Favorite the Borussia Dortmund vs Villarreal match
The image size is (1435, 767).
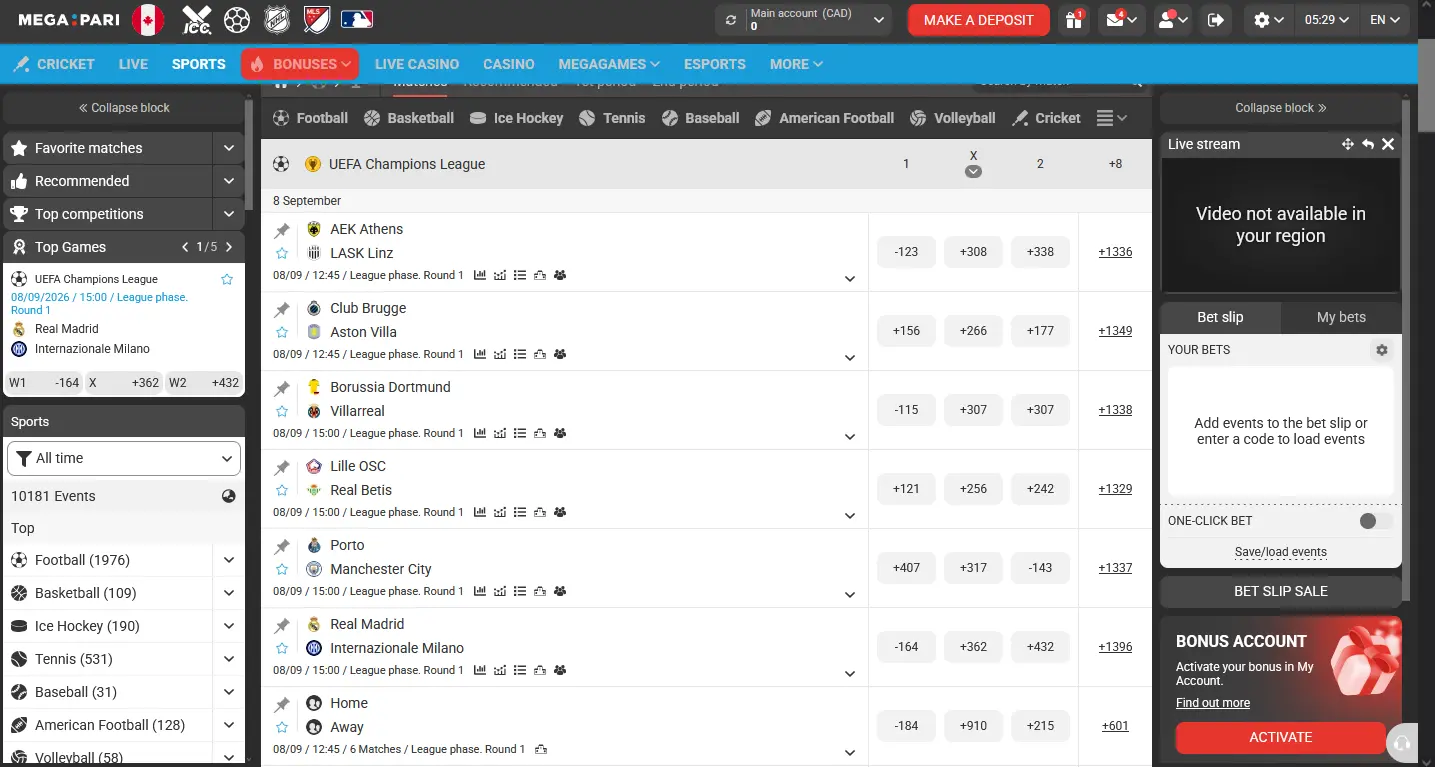[x=282, y=411]
